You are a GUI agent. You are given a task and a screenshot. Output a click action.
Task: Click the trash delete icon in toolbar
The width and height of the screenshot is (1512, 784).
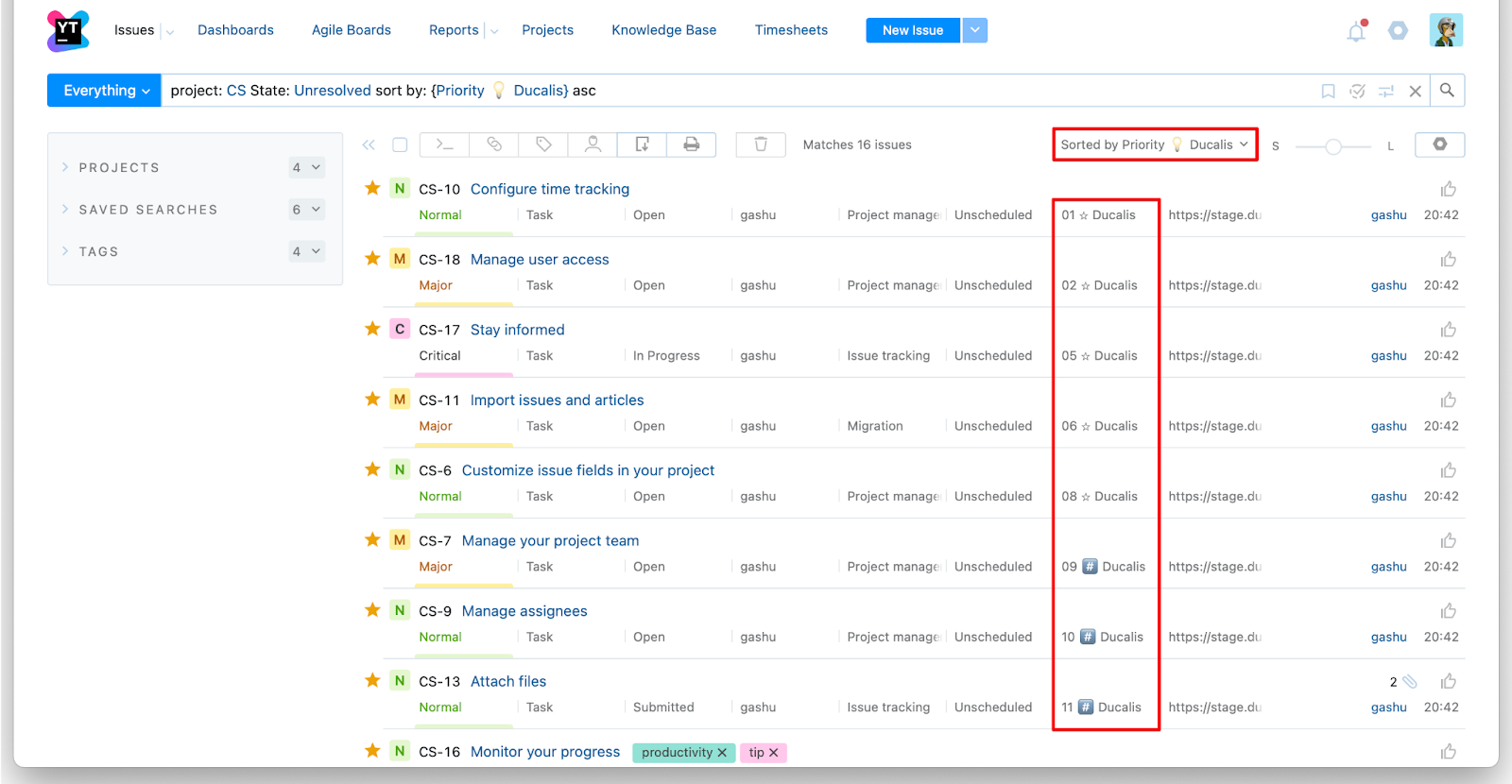tap(761, 145)
